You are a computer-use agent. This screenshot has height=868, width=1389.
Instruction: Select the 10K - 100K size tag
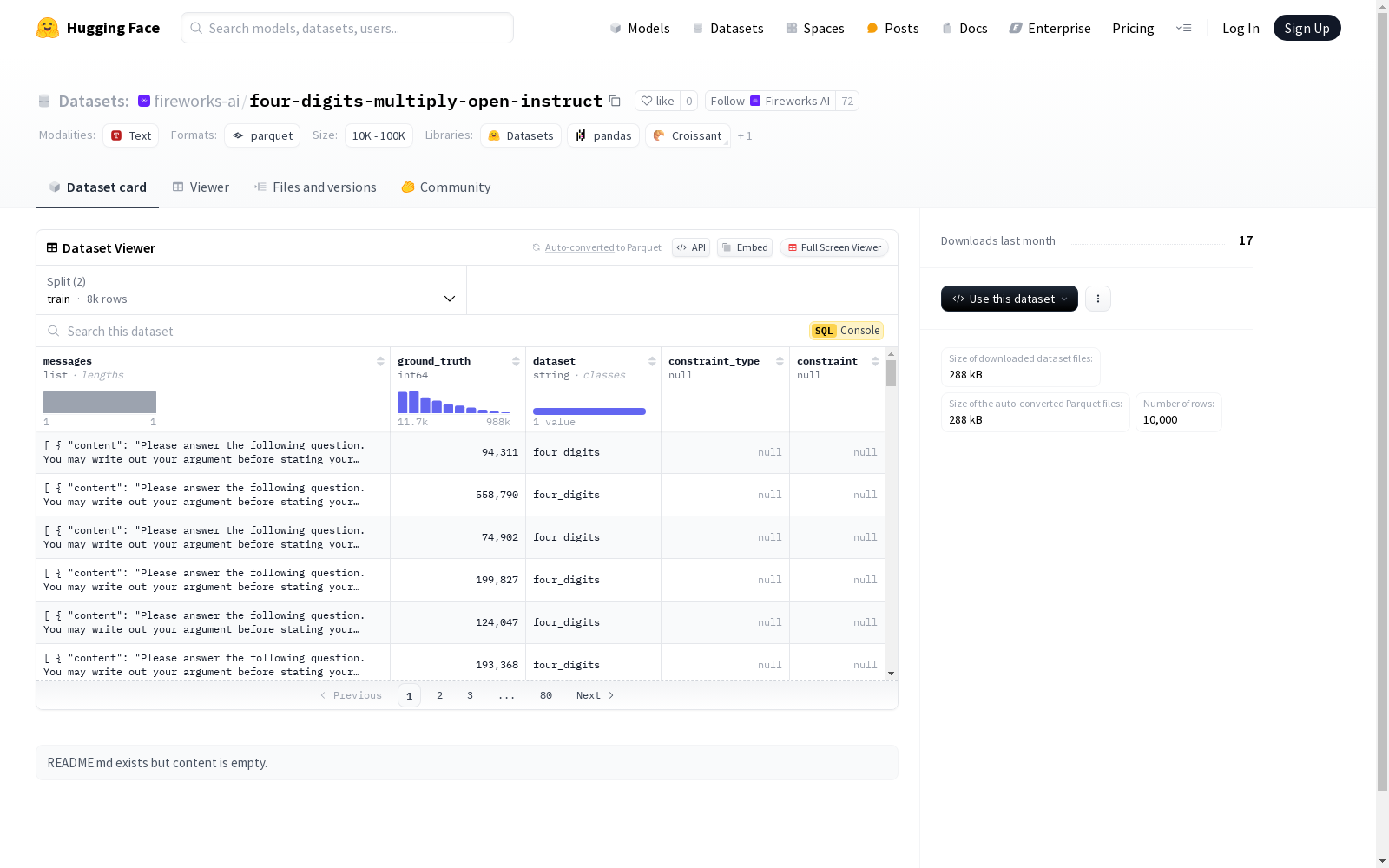379,135
